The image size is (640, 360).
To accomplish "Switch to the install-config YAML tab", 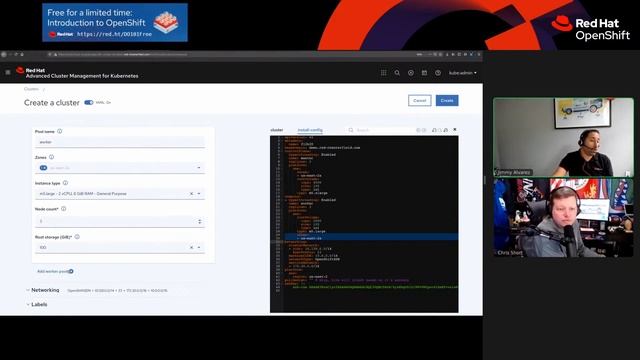I will click(x=310, y=130).
